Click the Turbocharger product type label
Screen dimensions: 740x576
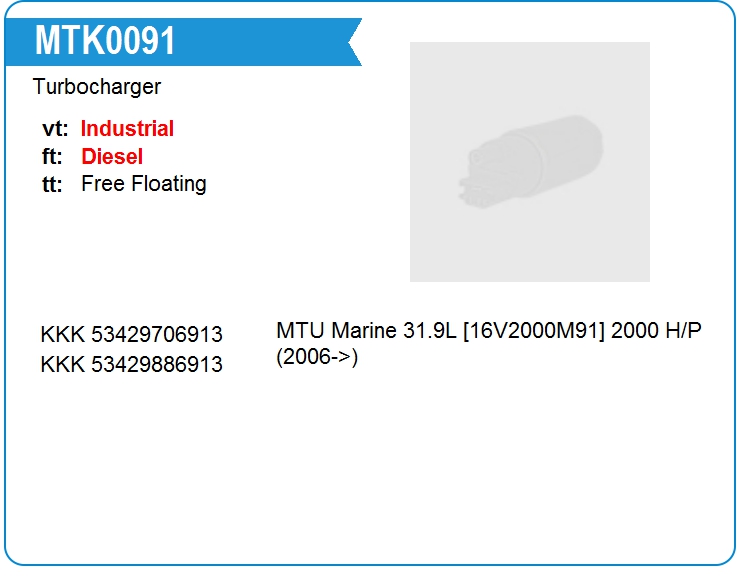pyautogui.click(x=97, y=87)
